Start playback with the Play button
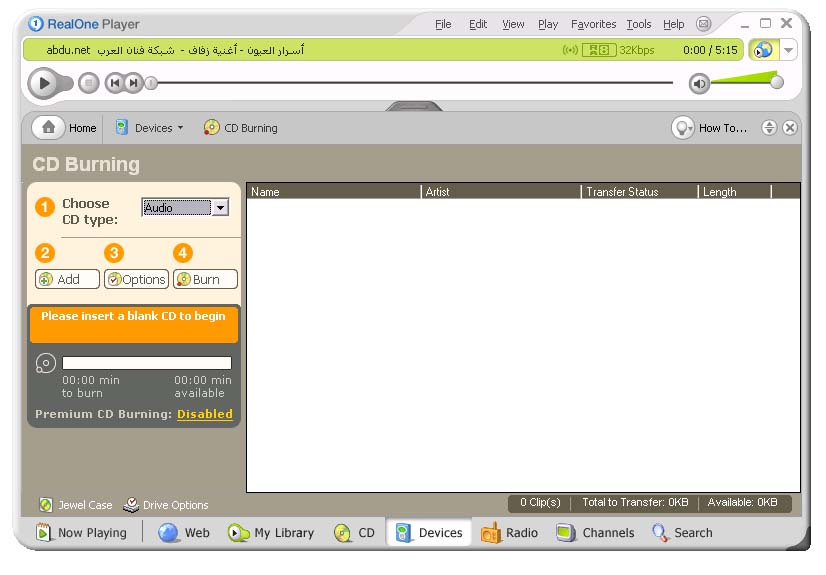 (x=44, y=83)
